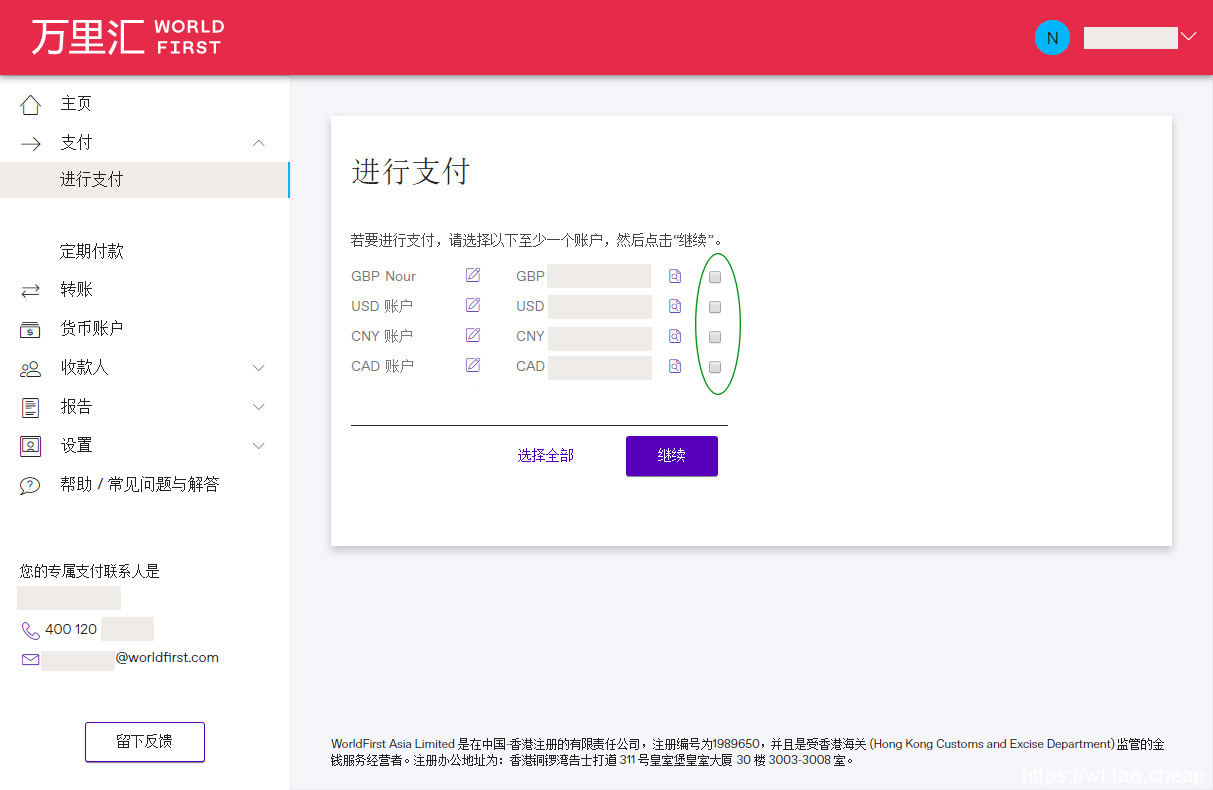This screenshot has width=1213, height=790.
Task: Check the CNY account checkbox
Action: click(715, 337)
